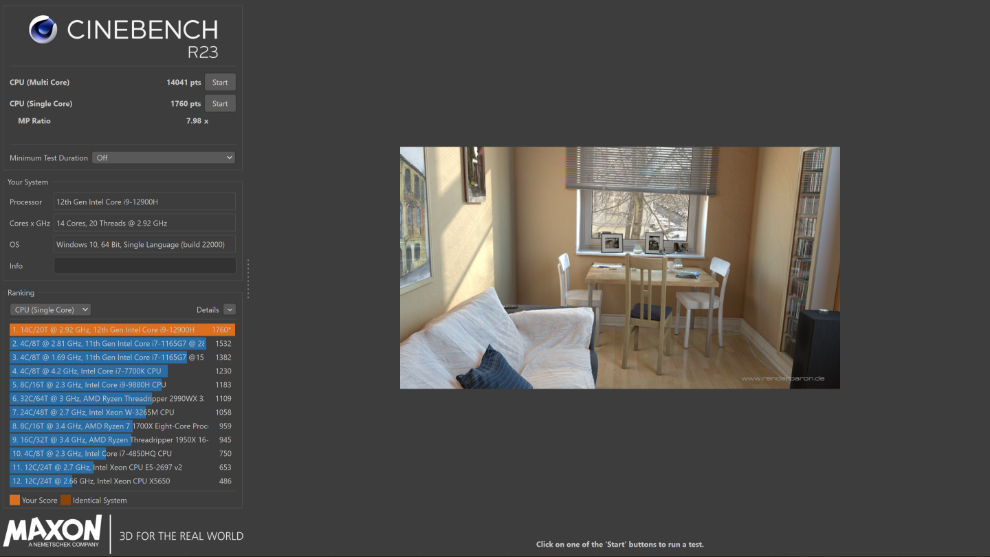Select ranking row 3 scoring 1382
The height and width of the screenshot is (557, 990).
click(122, 357)
